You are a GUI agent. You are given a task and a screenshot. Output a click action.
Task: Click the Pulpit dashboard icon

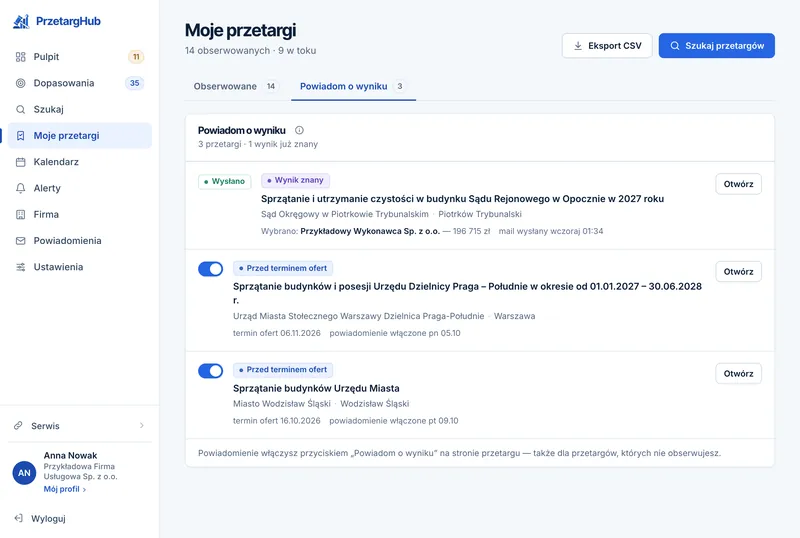pos(20,57)
